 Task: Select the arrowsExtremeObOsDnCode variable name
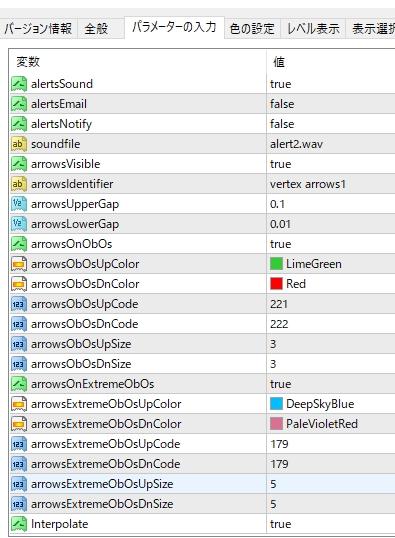coord(105,464)
